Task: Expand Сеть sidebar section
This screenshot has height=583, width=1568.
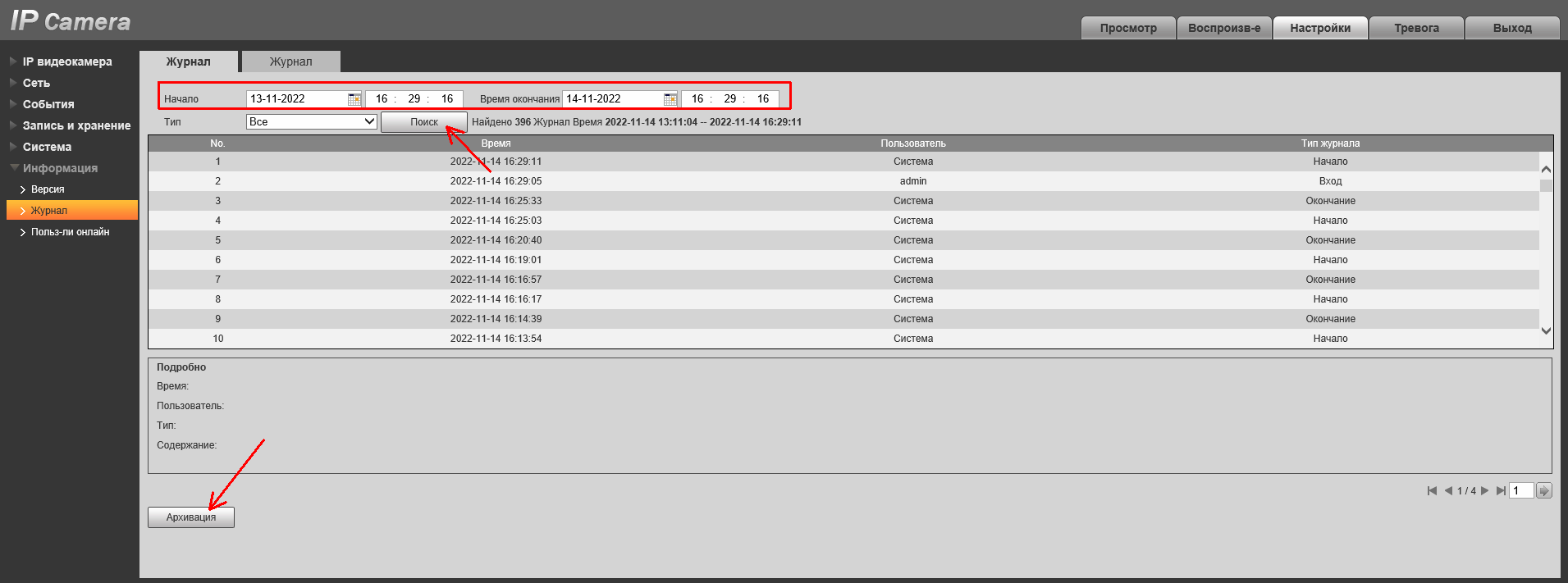Action: tap(36, 83)
